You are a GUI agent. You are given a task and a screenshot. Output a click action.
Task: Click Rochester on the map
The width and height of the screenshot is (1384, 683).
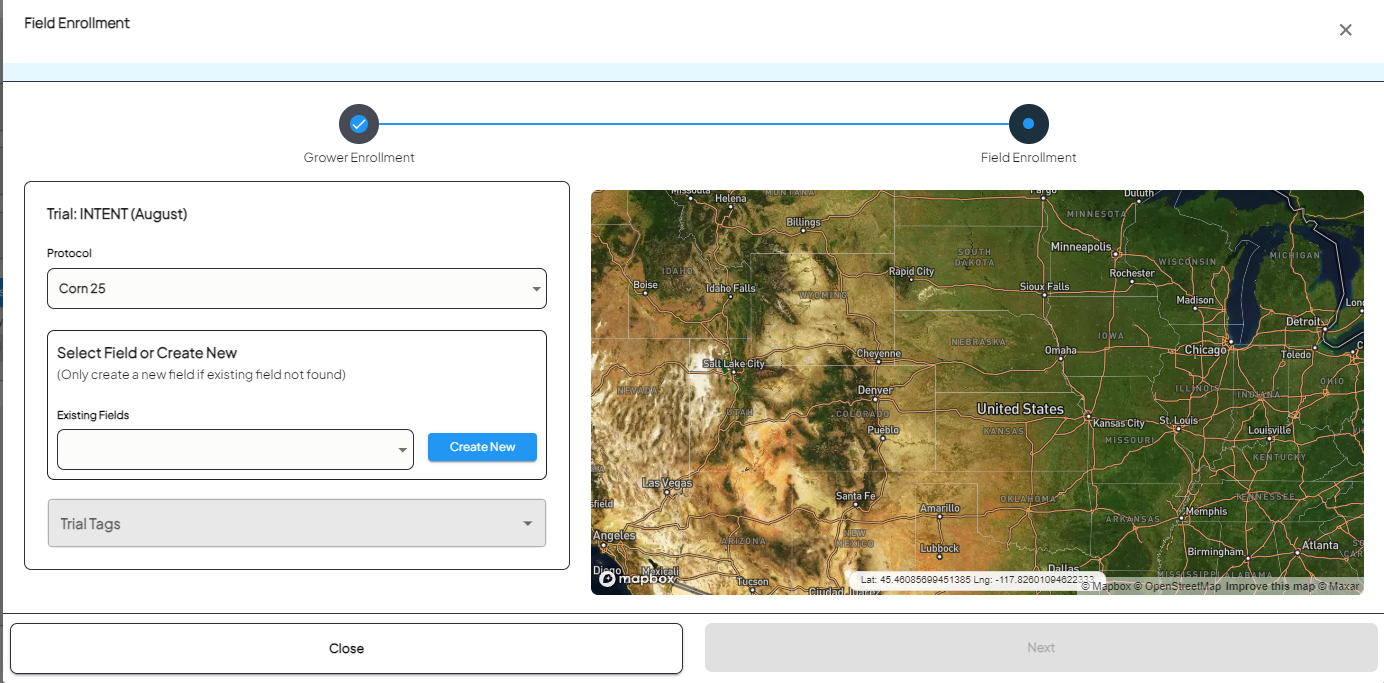(1132, 273)
